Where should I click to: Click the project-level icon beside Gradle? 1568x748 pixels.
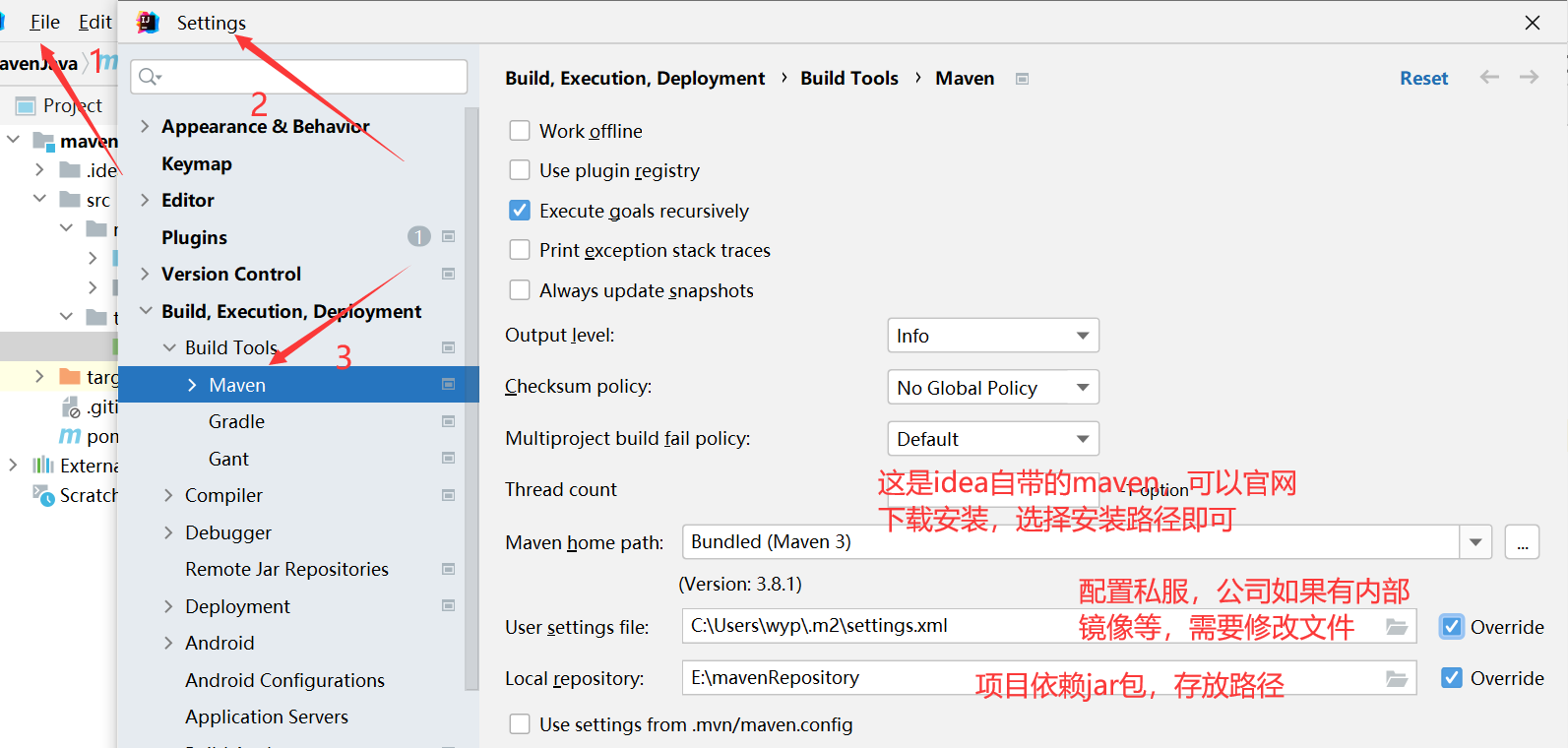point(449,421)
